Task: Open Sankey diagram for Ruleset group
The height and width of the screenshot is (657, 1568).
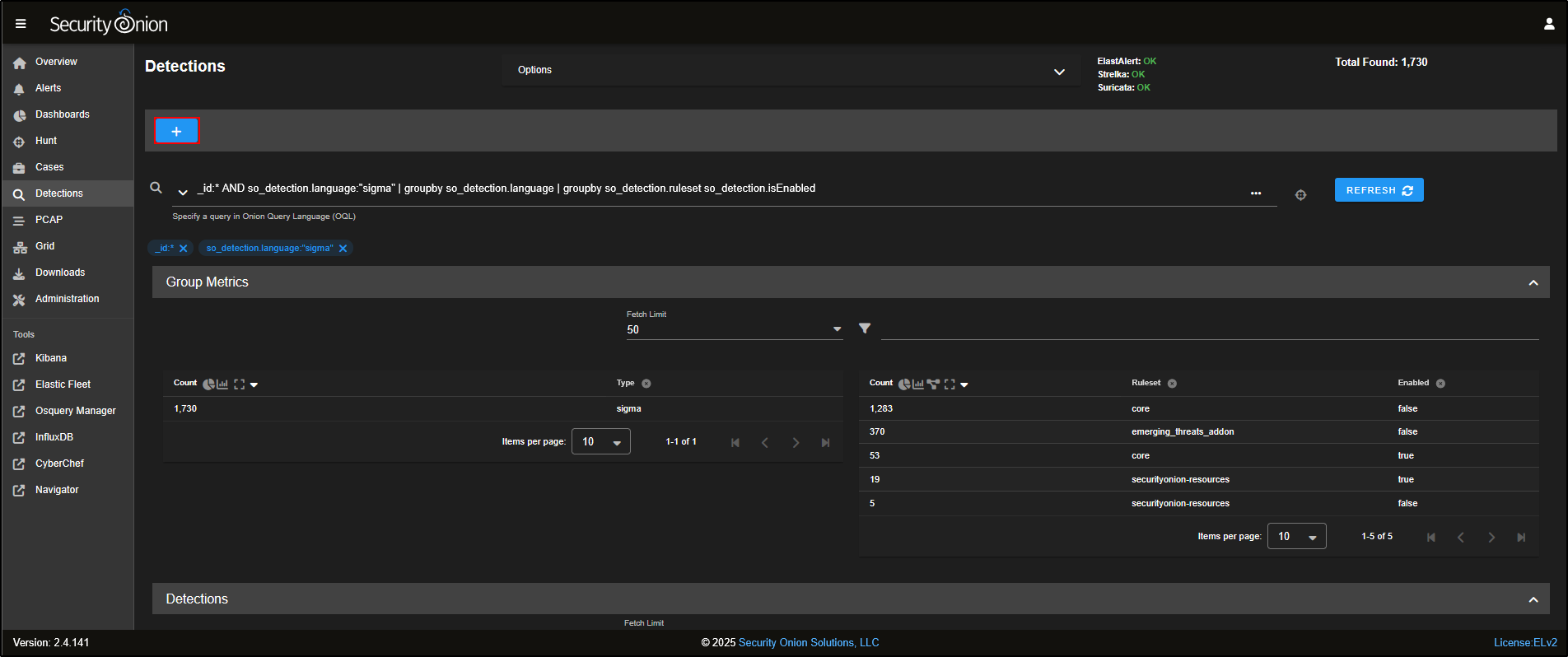Action: point(933,384)
